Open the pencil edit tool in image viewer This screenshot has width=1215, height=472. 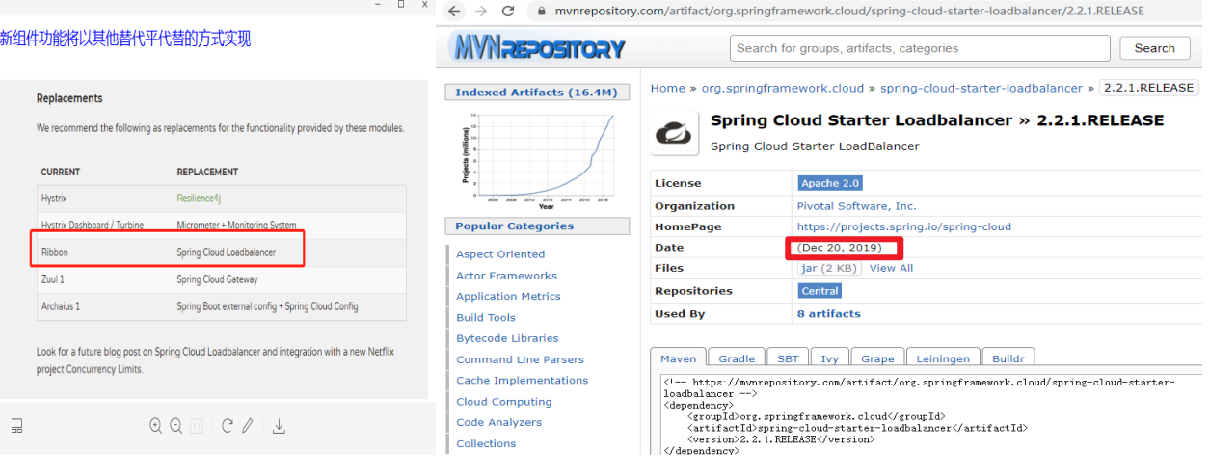coord(248,425)
